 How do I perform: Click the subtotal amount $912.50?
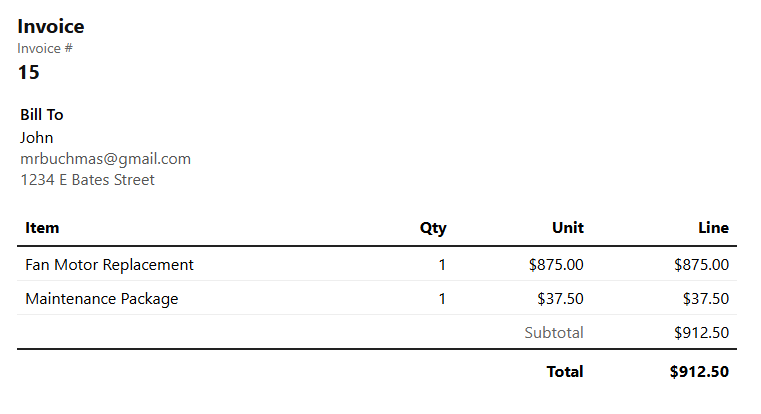(x=701, y=333)
